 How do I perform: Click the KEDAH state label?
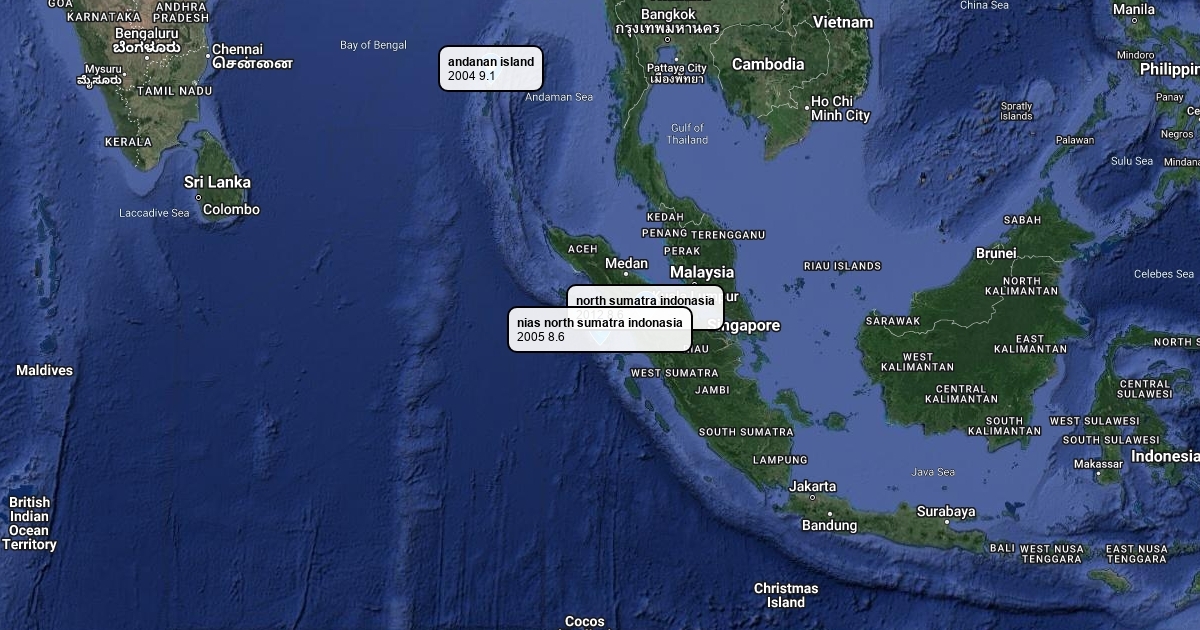tap(665, 217)
